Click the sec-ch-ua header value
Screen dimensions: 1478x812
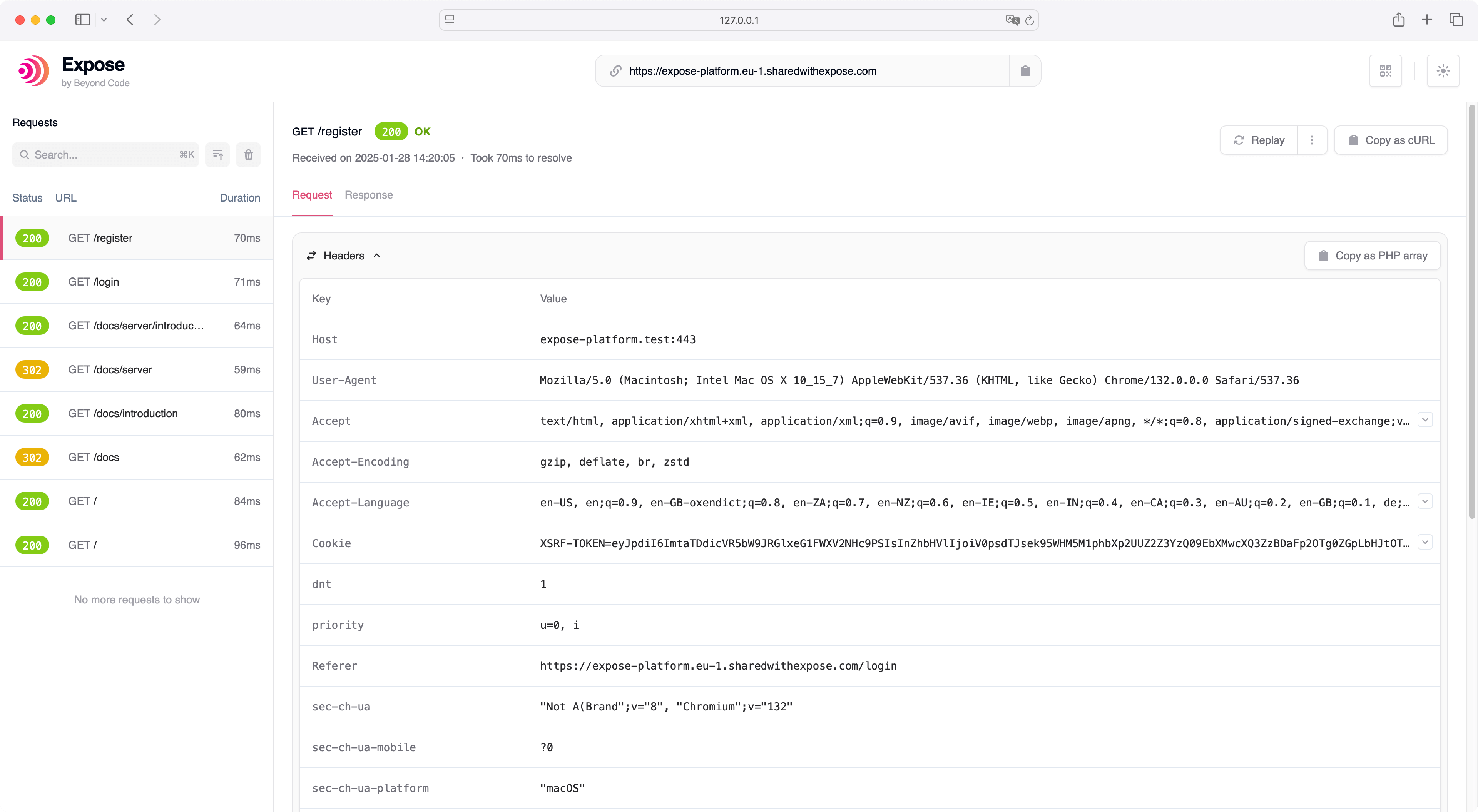tap(666, 707)
